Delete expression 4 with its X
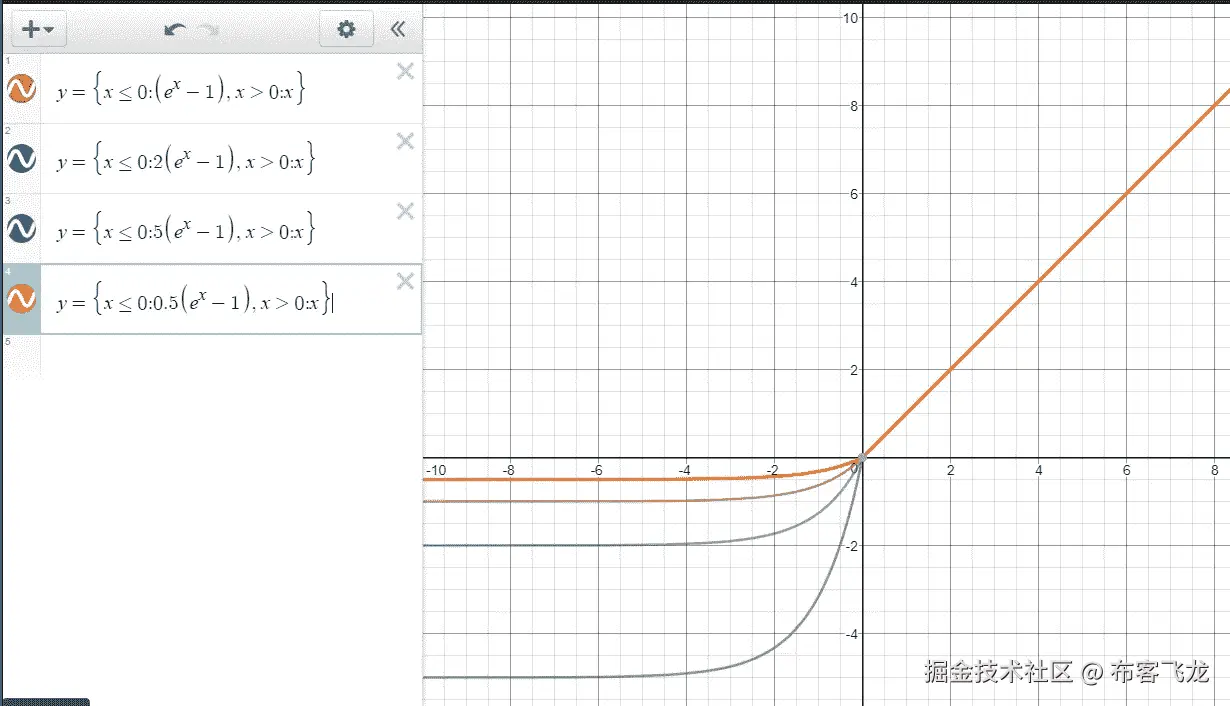Viewport: 1230px width, 706px height. 405,281
